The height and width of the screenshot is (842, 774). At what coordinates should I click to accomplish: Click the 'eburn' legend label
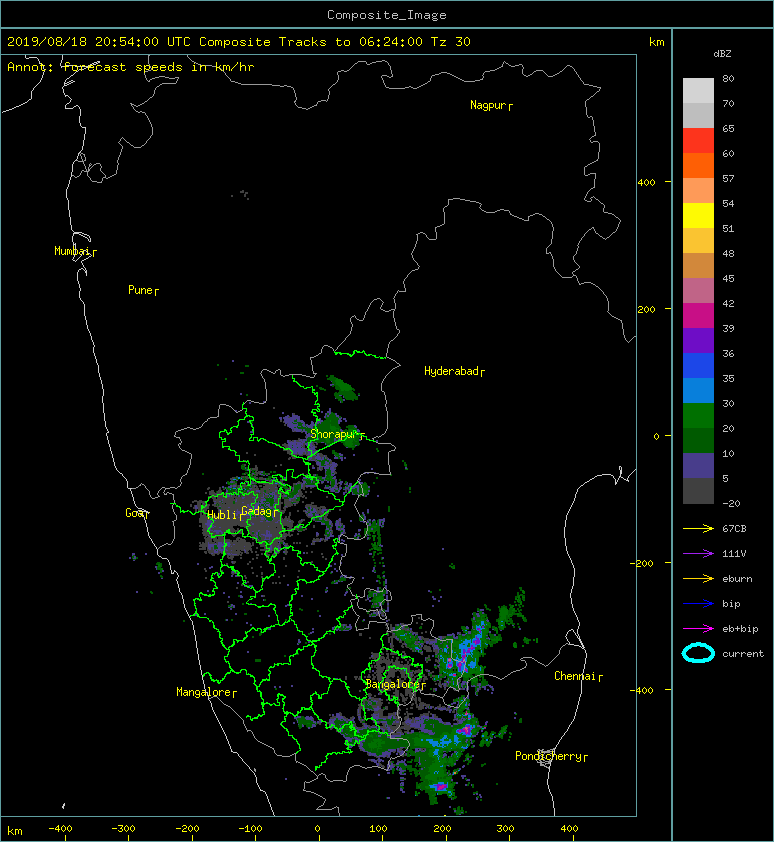(x=737, y=579)
